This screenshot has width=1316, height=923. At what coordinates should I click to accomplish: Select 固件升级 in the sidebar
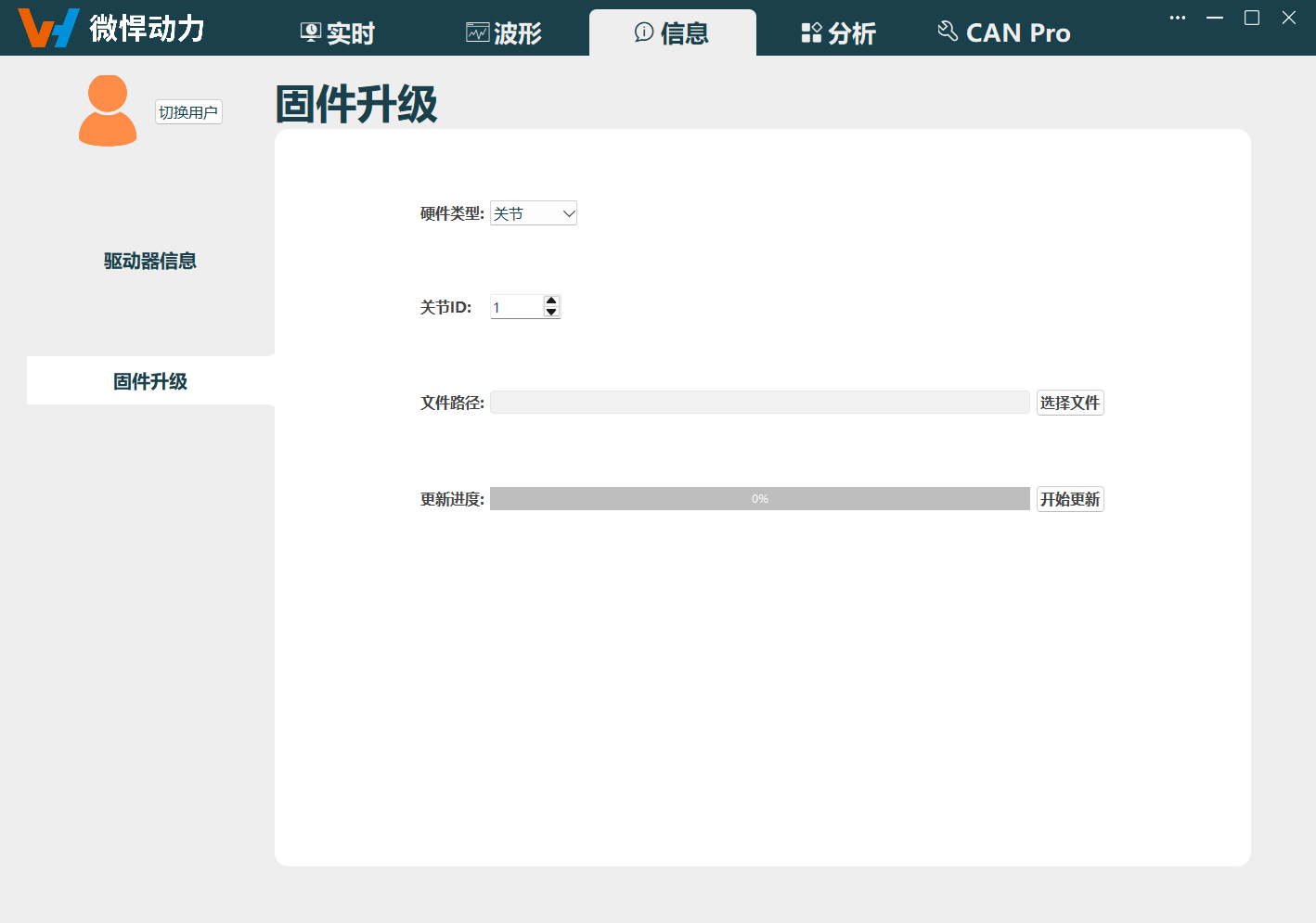click(149, 380)
